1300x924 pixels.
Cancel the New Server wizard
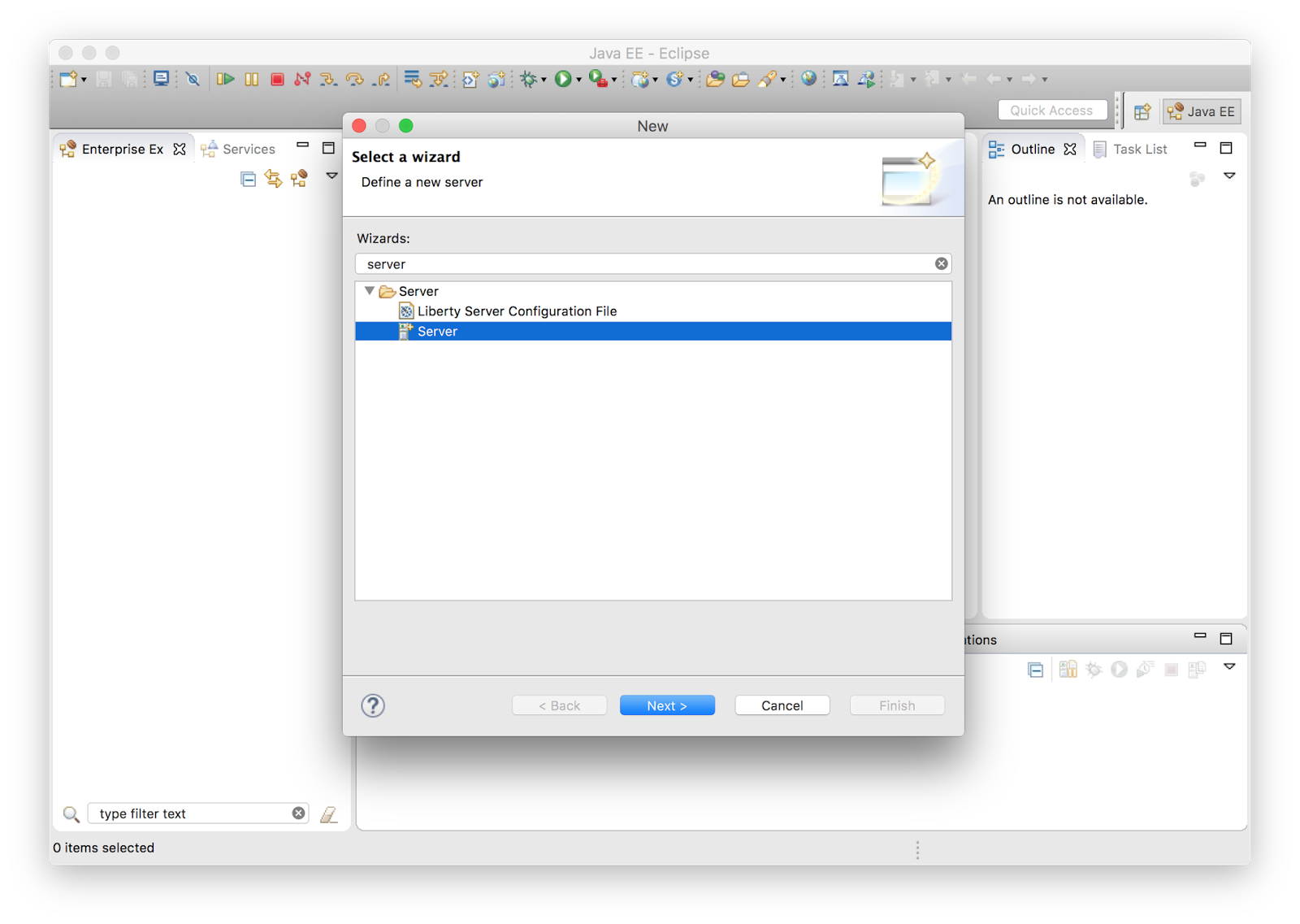[782, 705]
